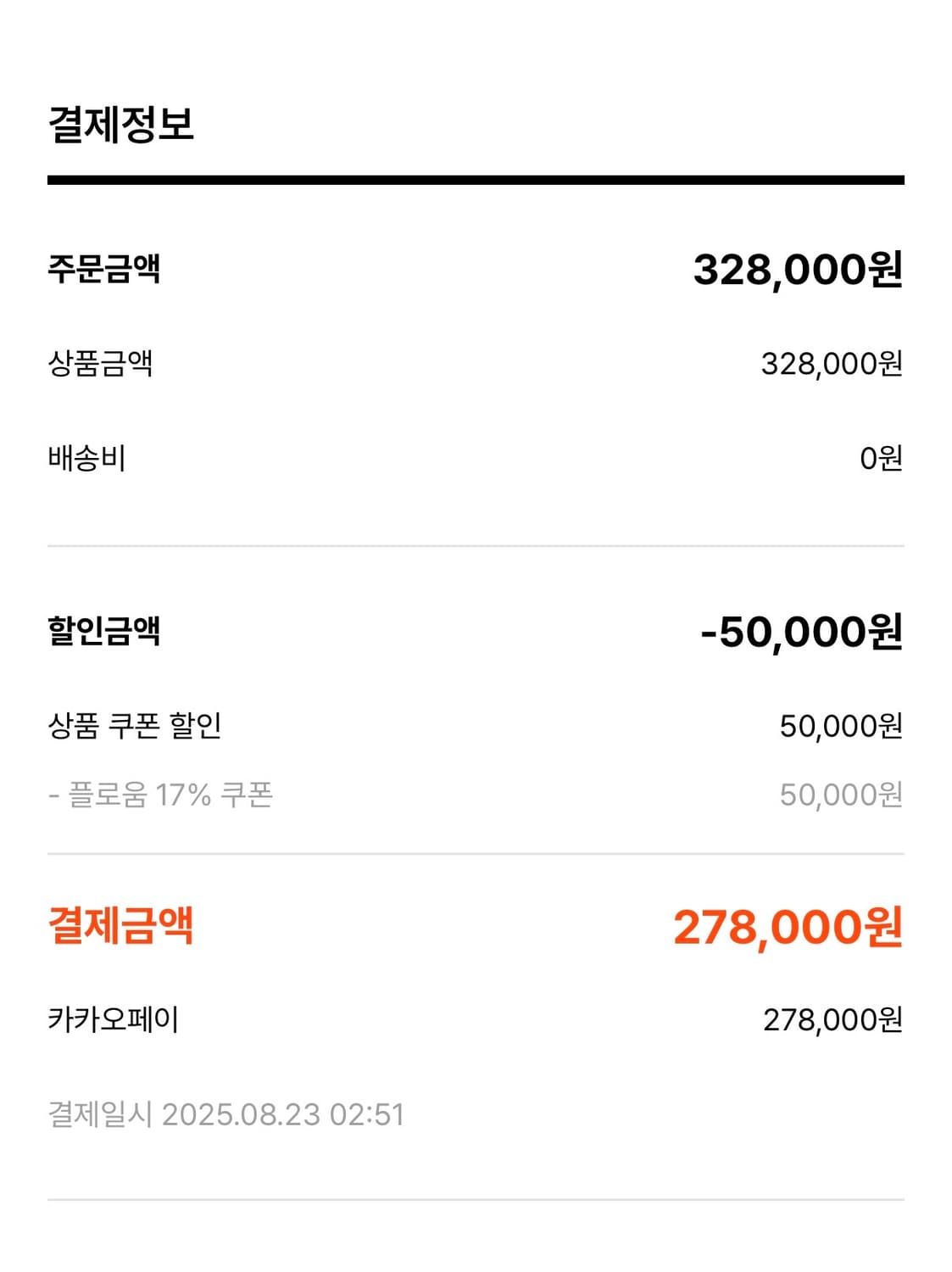Image resolution: width=952 pixels, height=1272 pixels.
Task: Select the 주문금액 label
Action: click(x=103, y=269)
